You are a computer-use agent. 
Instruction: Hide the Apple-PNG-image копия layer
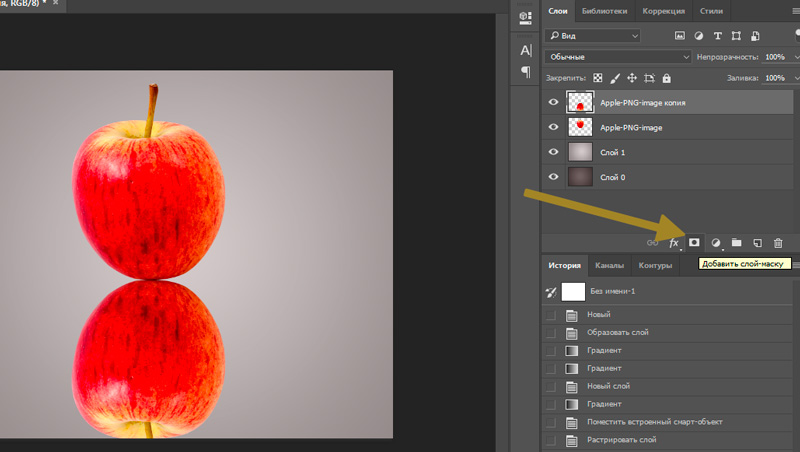[x=554, y=102]
